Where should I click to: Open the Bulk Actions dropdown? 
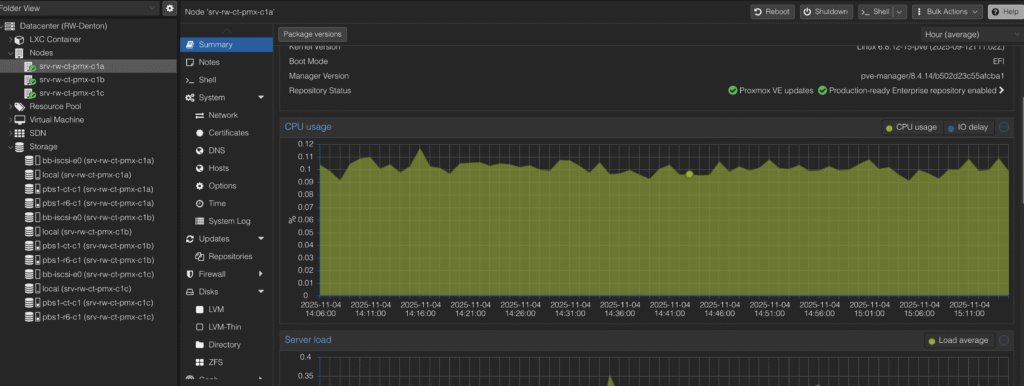click(947, 12)
